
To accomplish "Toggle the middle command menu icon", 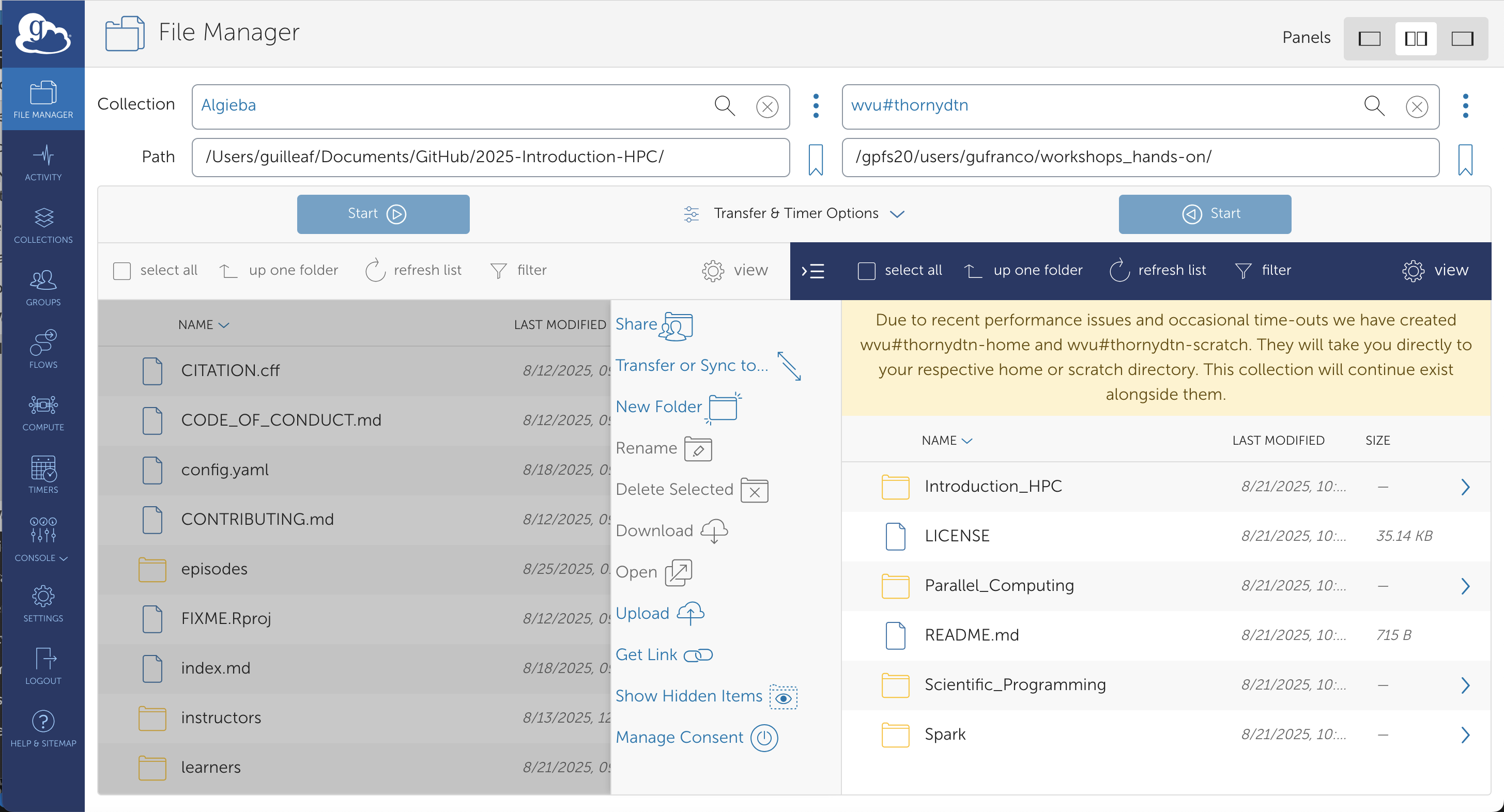I will [x=812, y=271].
